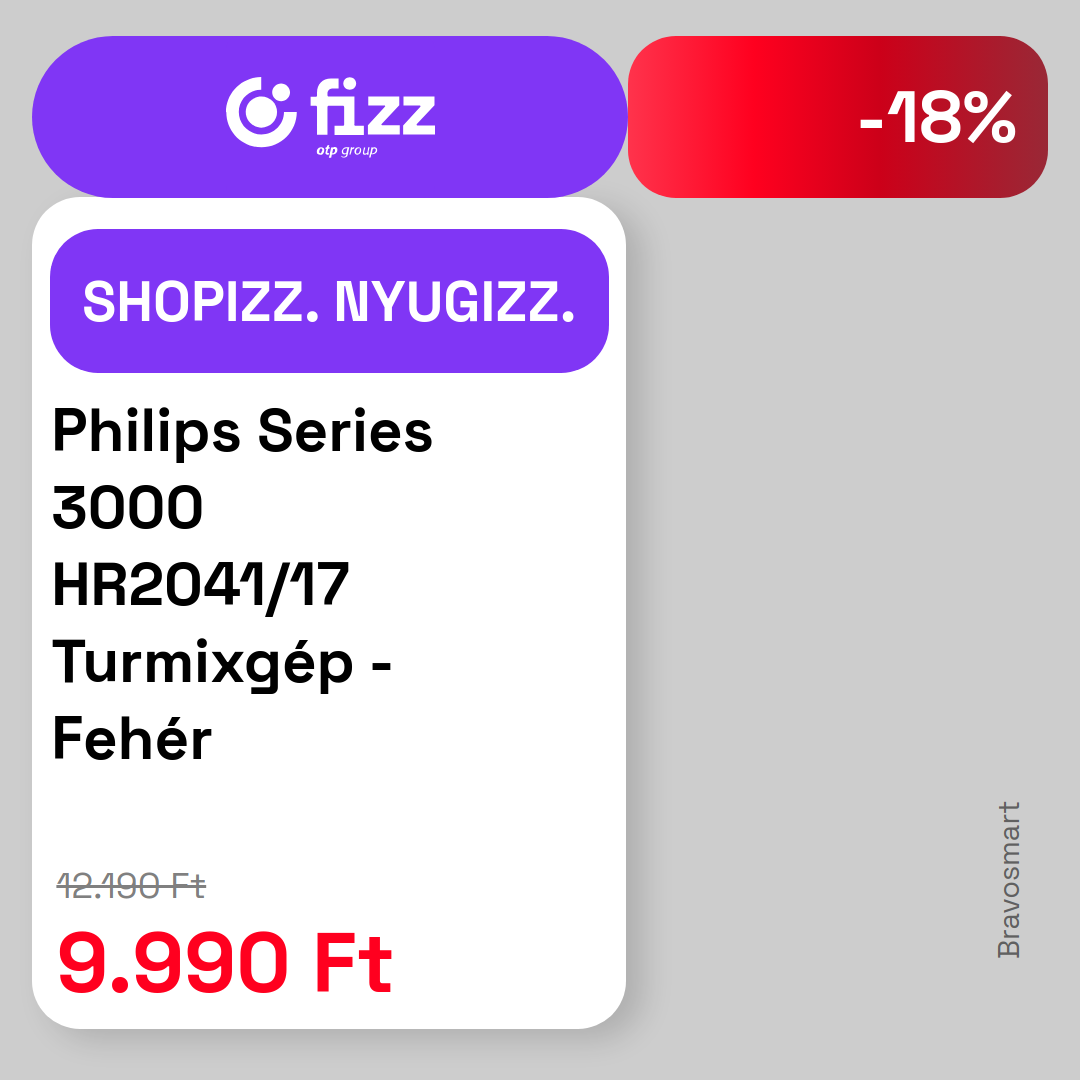Click the word SHOPIZZ. in the banner
This screenshot has width=1080, height=1080.
(x=200, y=302)
